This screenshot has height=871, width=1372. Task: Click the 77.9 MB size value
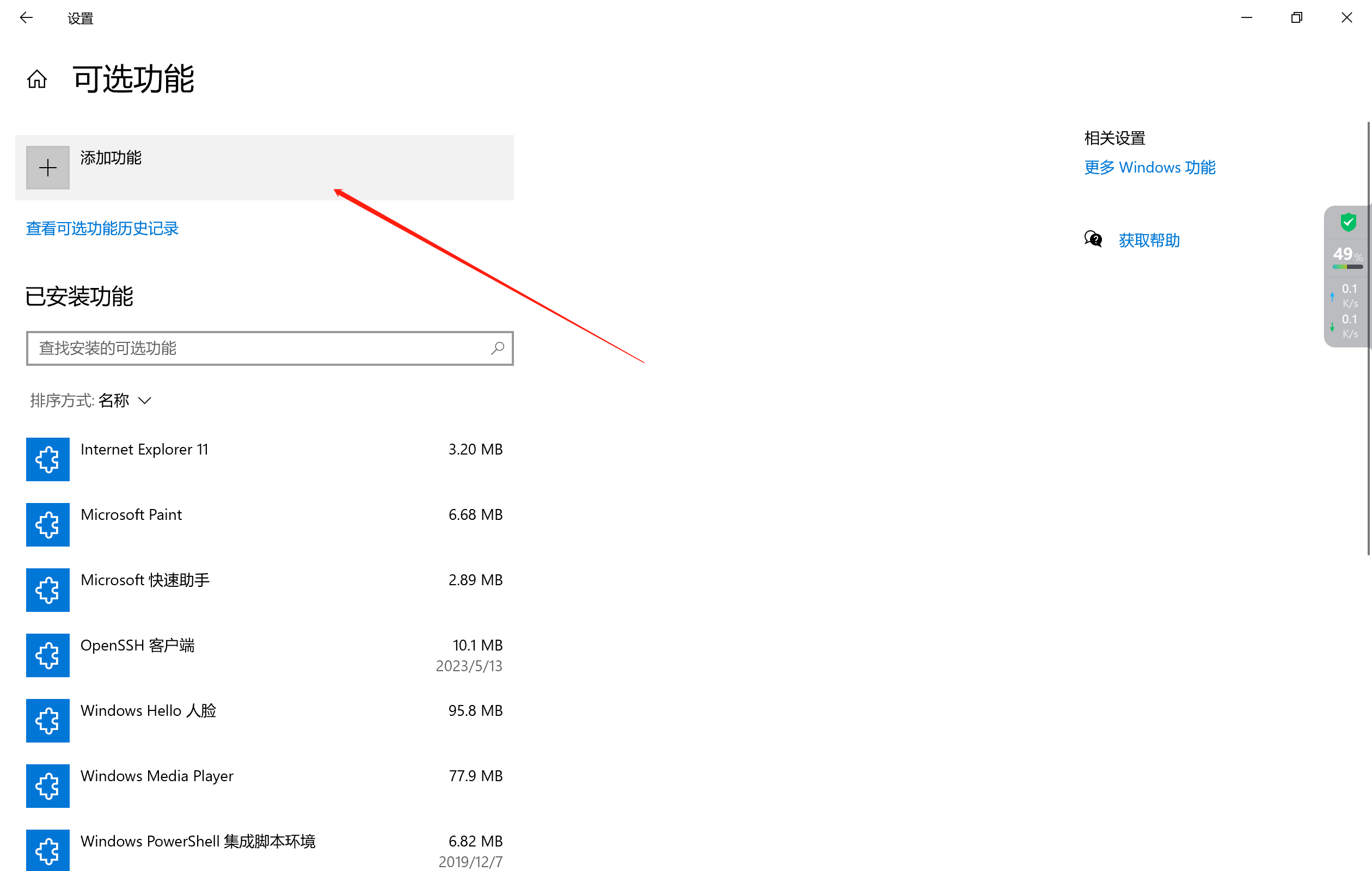[476, 776]
